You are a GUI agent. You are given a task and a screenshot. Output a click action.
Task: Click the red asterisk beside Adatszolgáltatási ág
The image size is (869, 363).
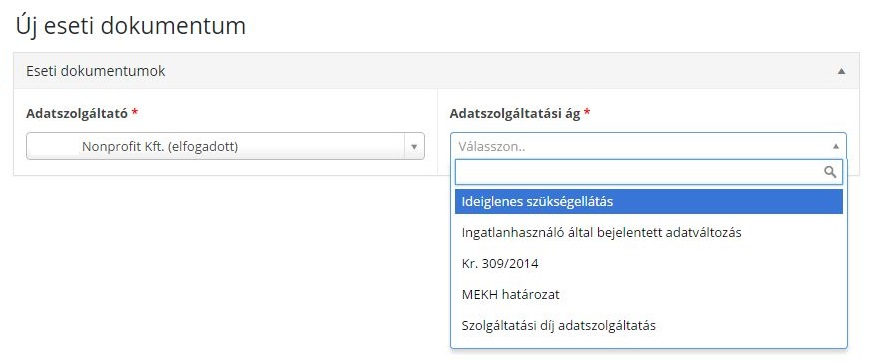click(x=587, y=113)
